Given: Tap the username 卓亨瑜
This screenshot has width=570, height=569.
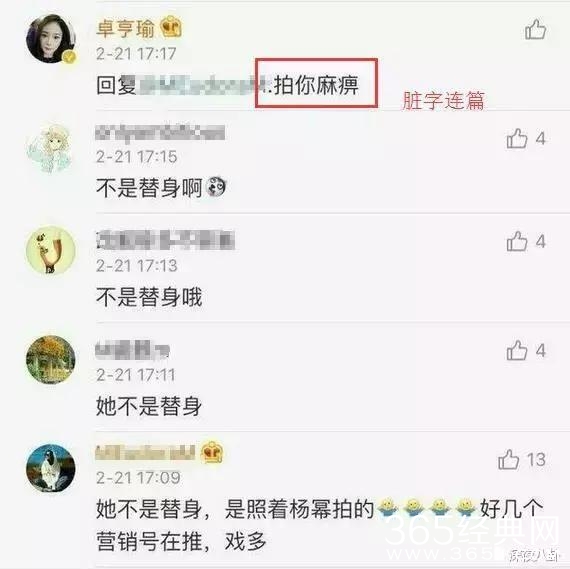Looking at the screenshot, I should pyautogui.click(x=125, y=28).
